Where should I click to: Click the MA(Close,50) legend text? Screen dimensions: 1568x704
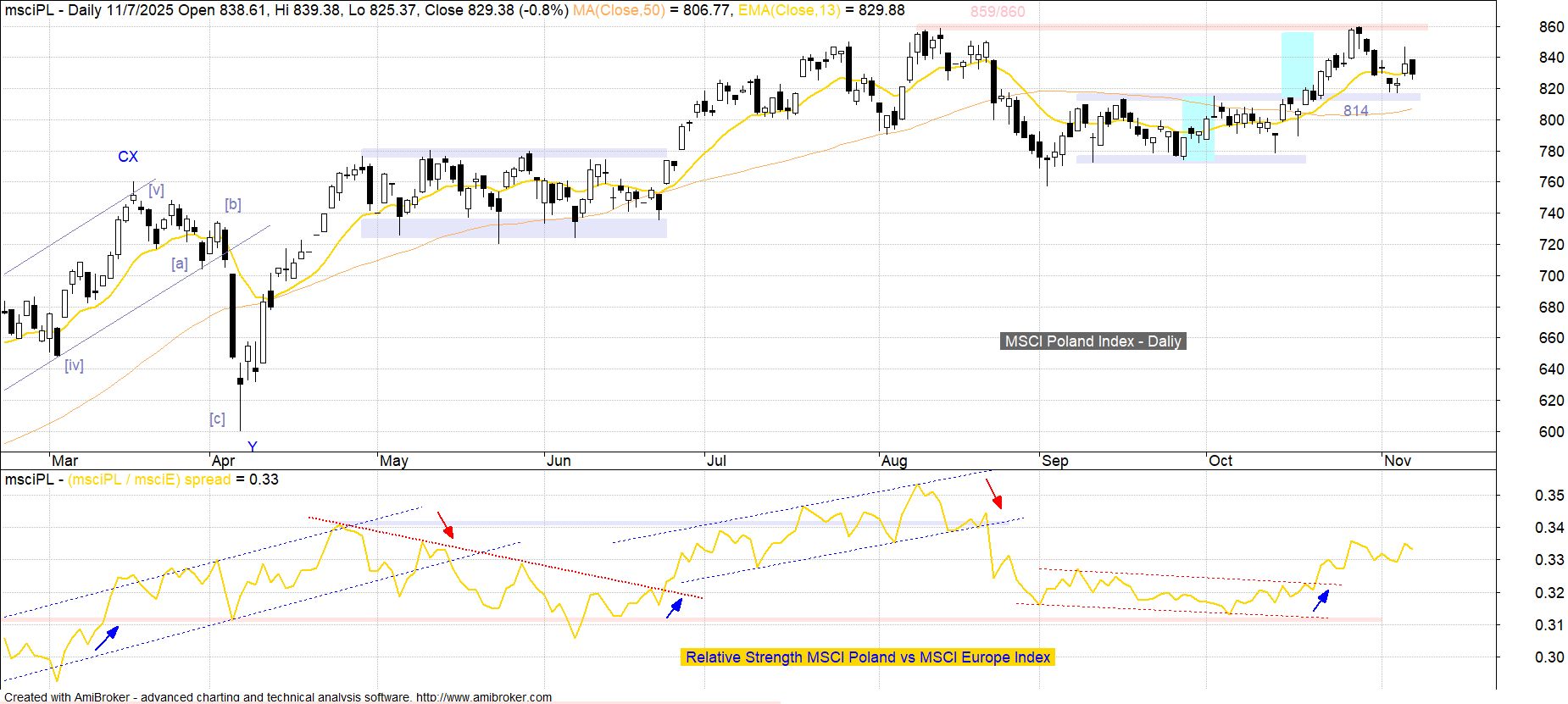tap(619, 10)
